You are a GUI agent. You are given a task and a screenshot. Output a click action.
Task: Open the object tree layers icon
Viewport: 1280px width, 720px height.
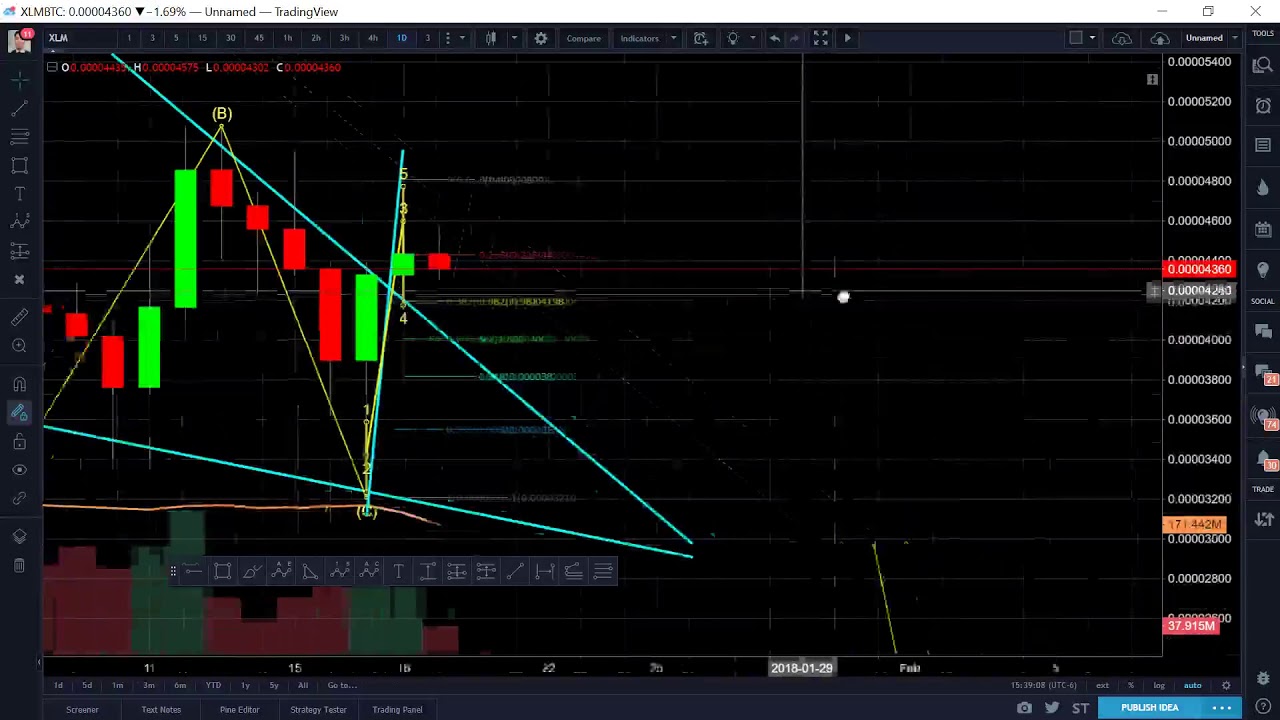pos(19,537)
